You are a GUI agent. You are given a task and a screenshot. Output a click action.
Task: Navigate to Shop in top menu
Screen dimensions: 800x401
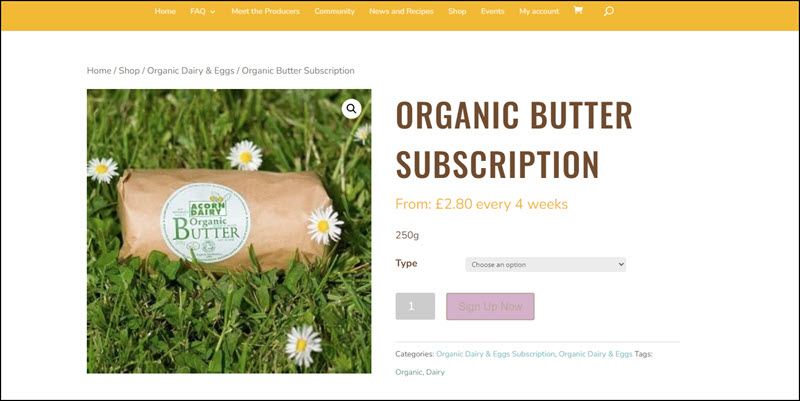(x=457, y=11)
